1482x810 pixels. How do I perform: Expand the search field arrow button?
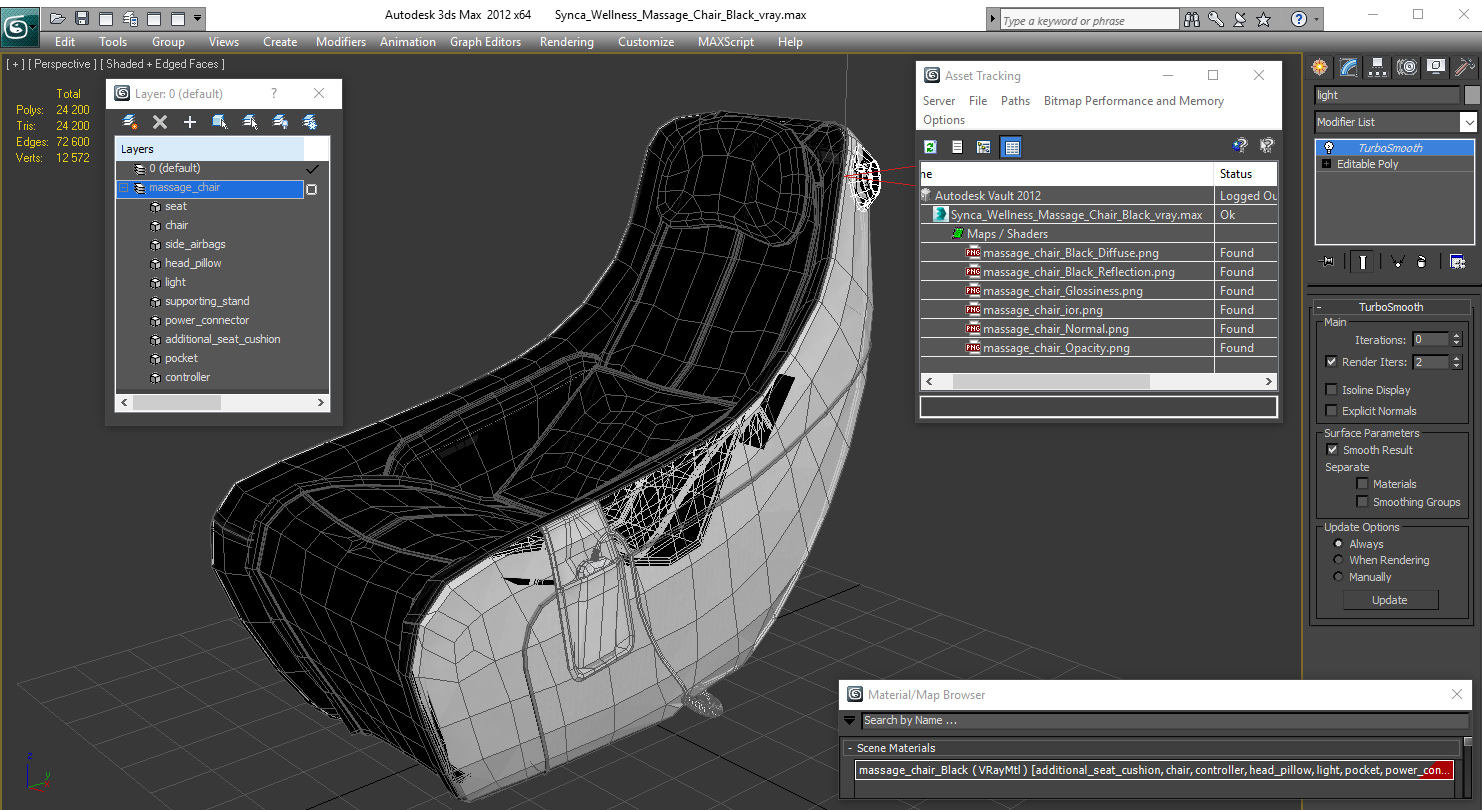991,19
